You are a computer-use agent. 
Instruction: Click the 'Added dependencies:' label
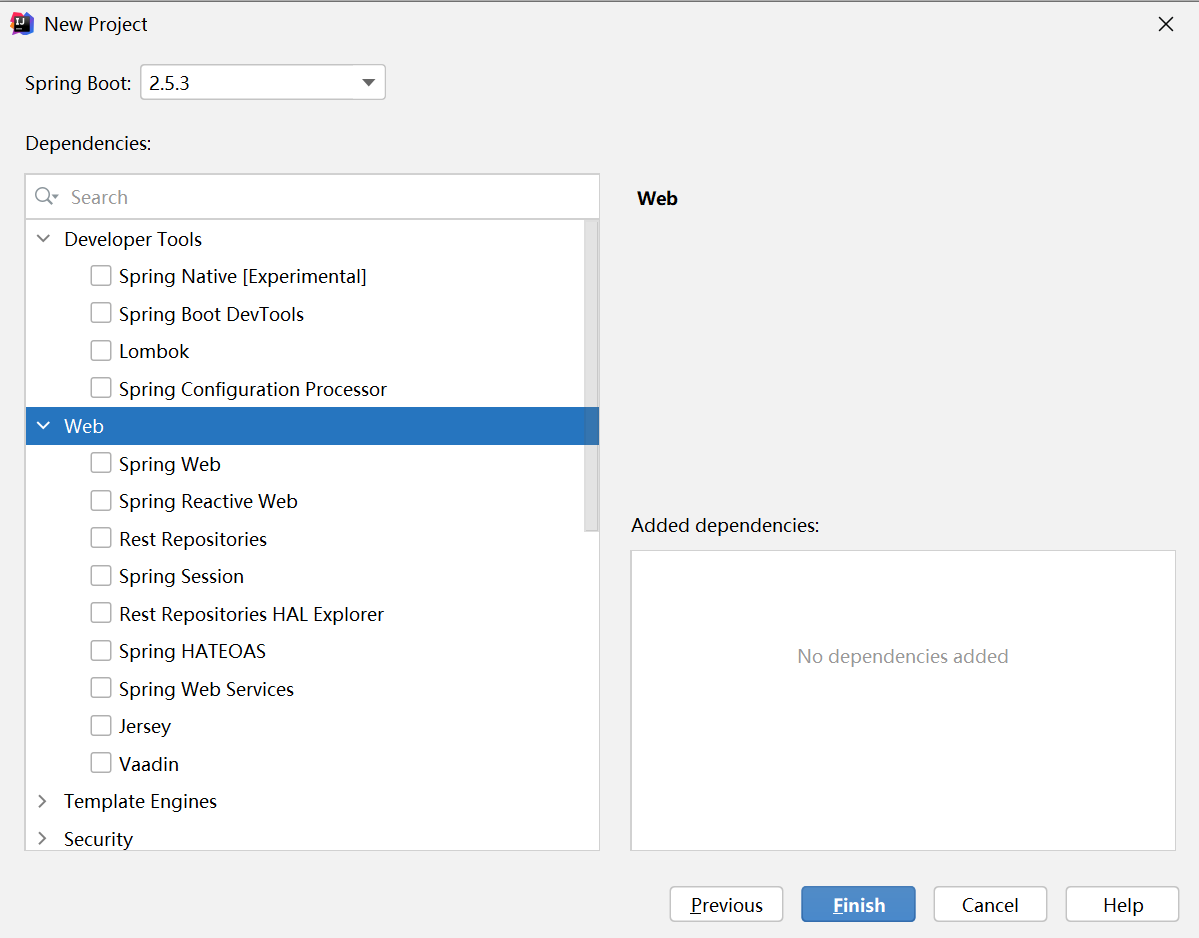(725, 525)
